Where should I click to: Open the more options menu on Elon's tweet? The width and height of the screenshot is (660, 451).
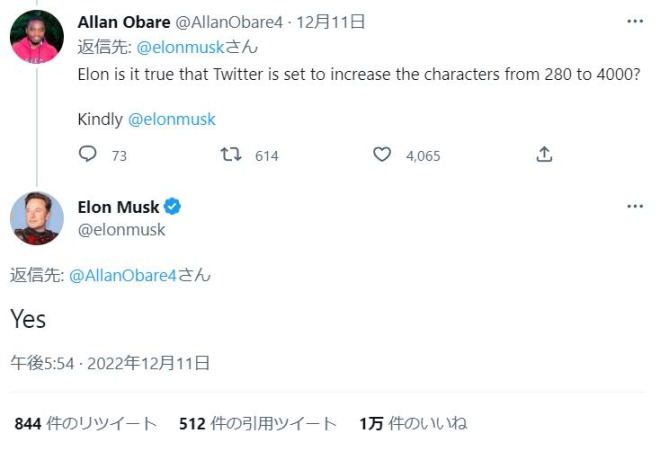point(635,206)
